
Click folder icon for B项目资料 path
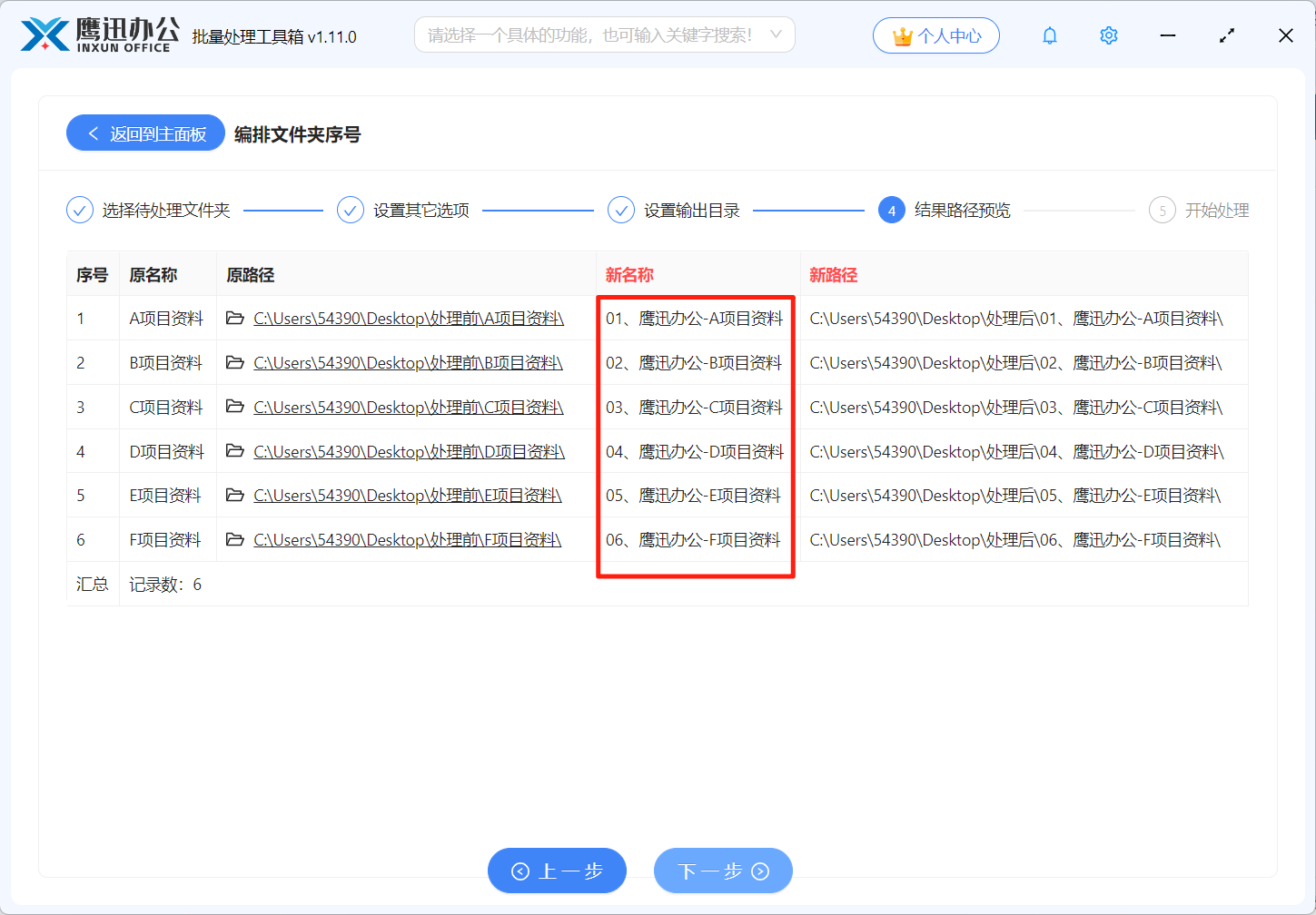[x=235, y=362]
